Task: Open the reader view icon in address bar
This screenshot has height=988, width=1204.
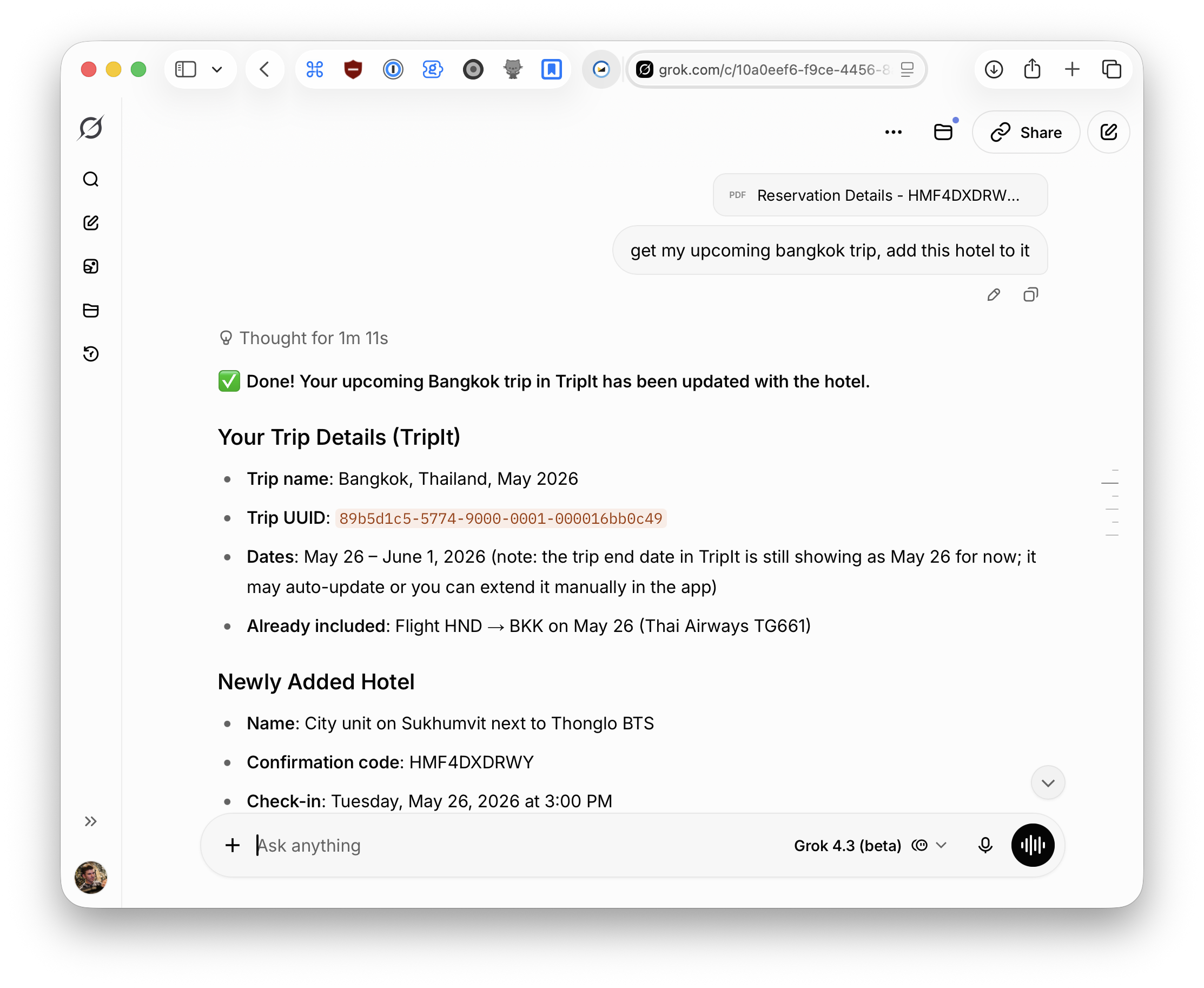Action: coord(908,69)
